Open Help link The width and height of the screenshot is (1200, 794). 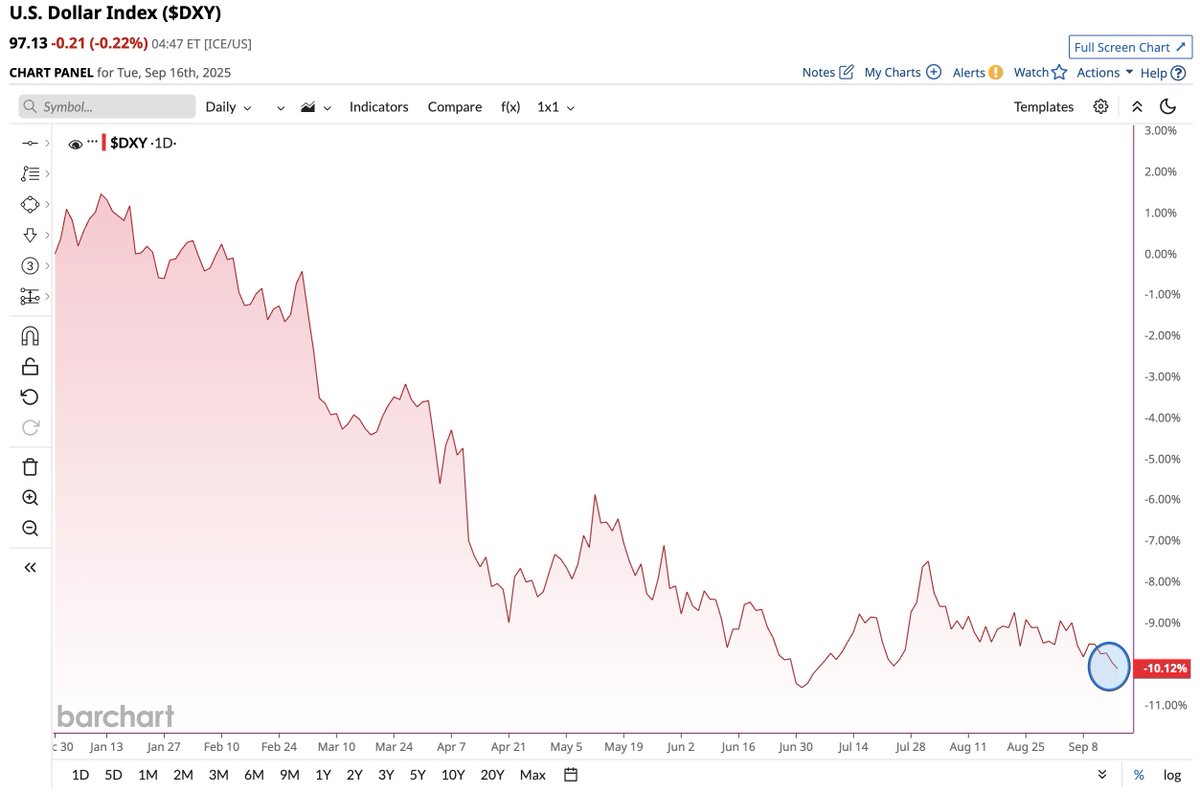[x=1154, y=72]
